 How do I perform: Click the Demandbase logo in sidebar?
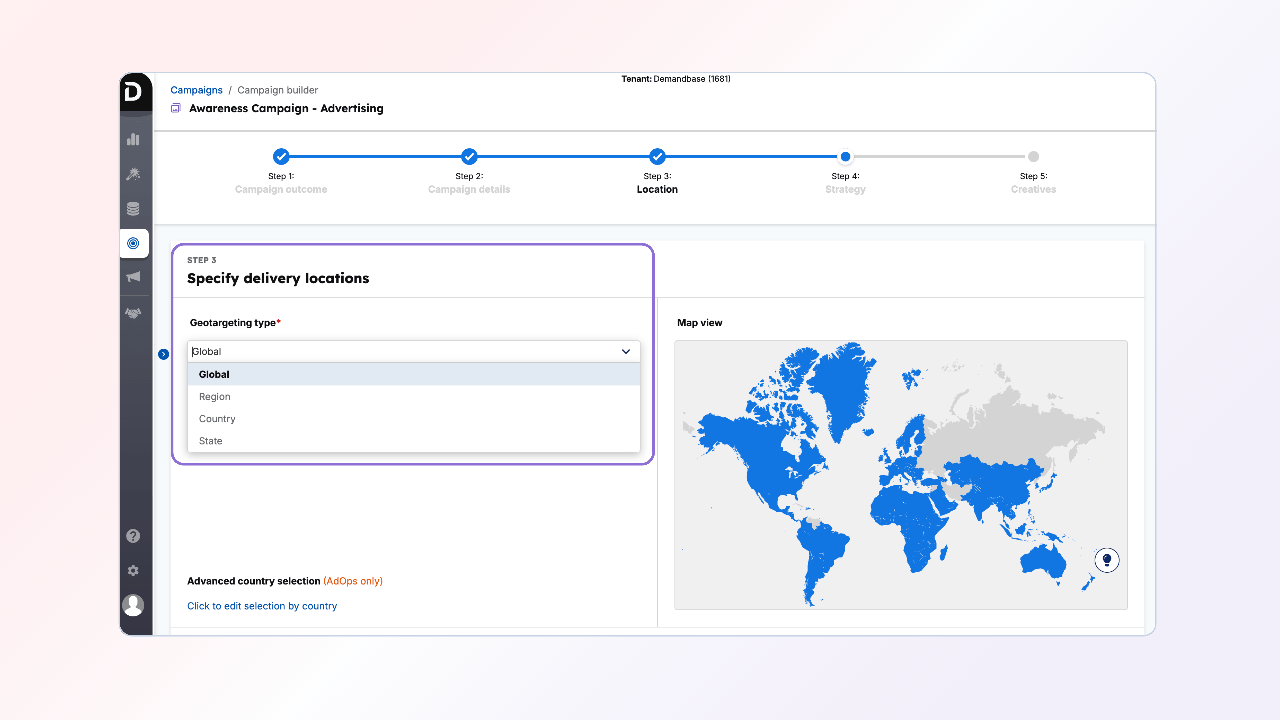coord(134,91)
